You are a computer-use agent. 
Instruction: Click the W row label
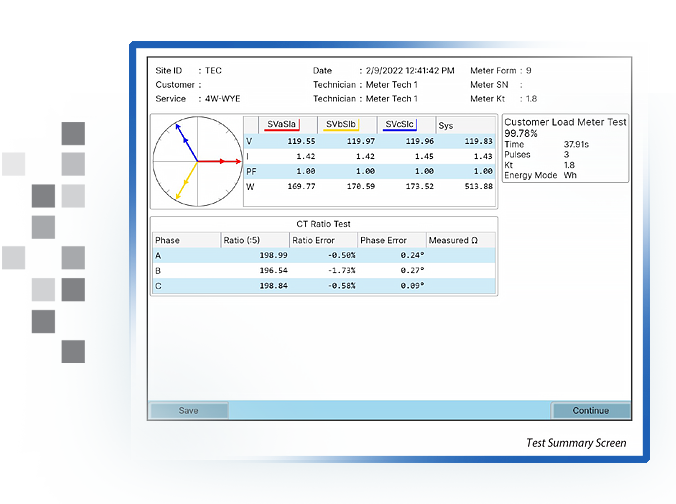(250, 187)
